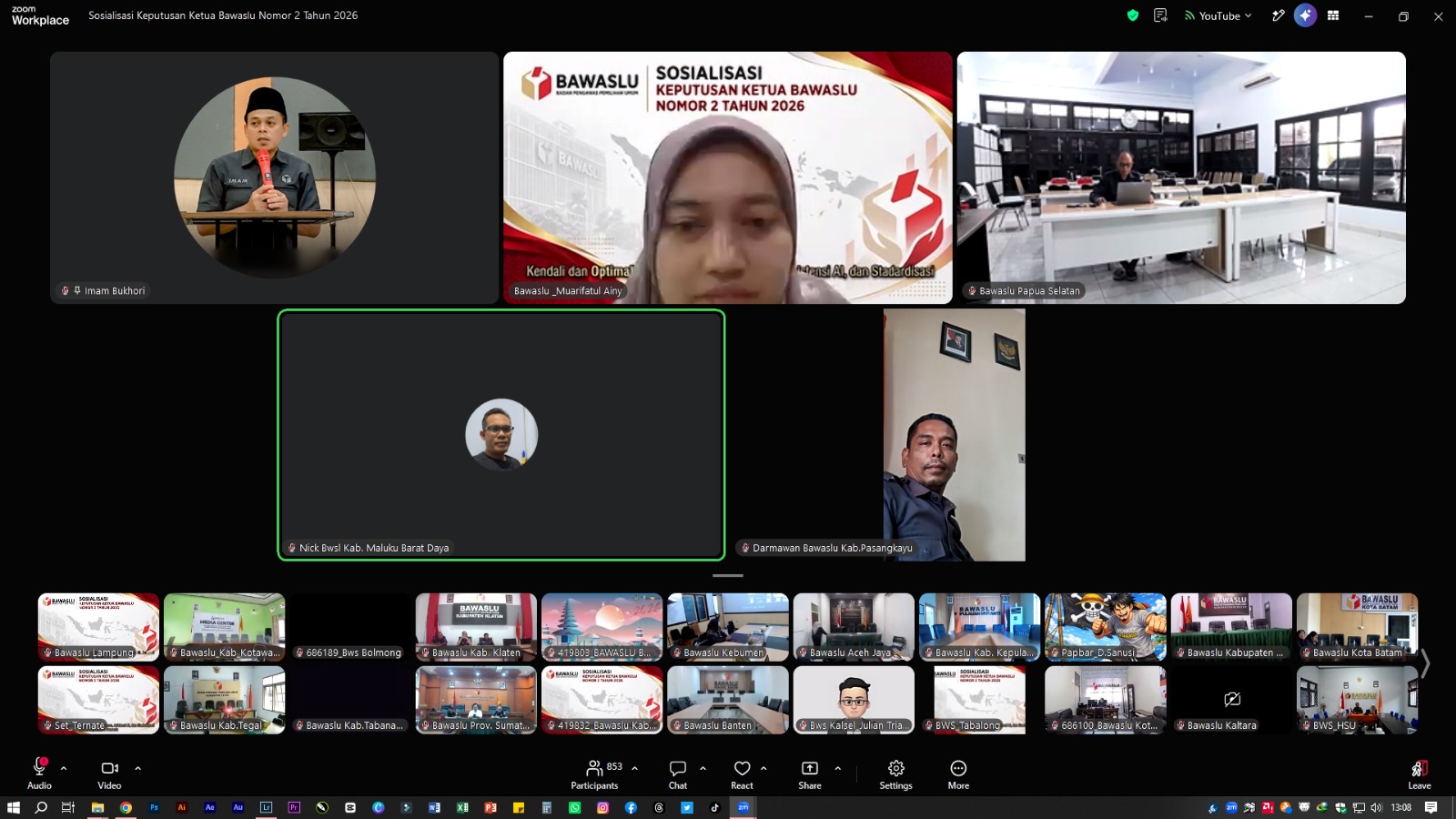Viewport: 1456px width, 819px height.
Task: Open the More options menu
Action: coord(958,773)
